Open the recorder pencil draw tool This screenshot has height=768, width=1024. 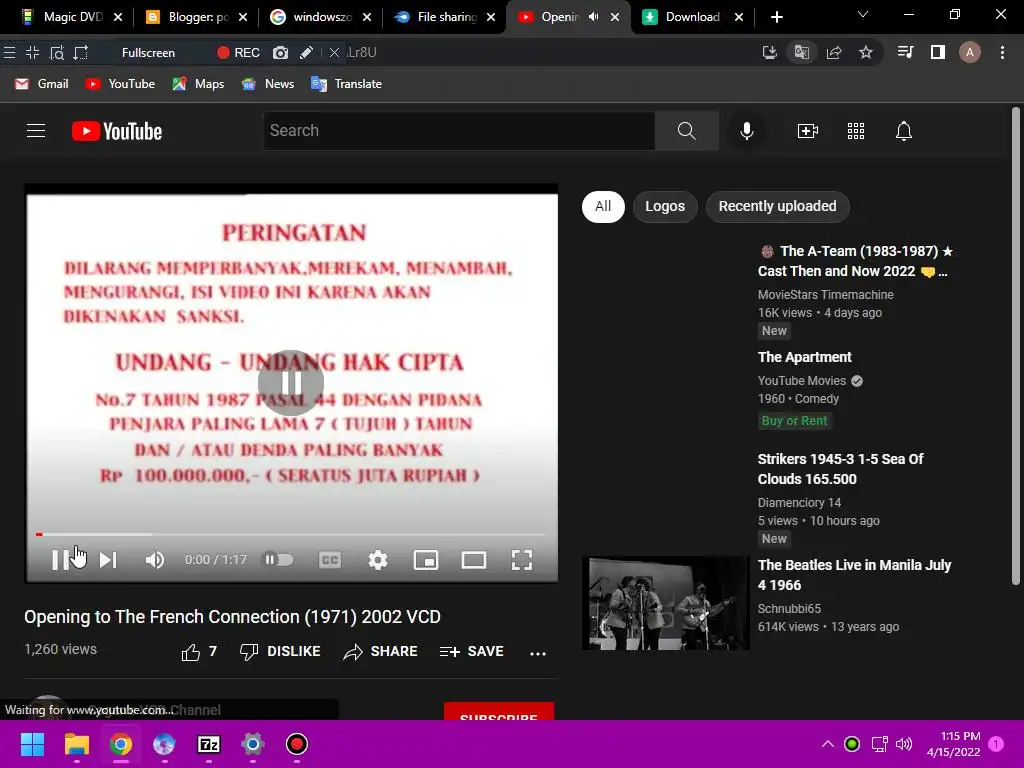(306, 53)
